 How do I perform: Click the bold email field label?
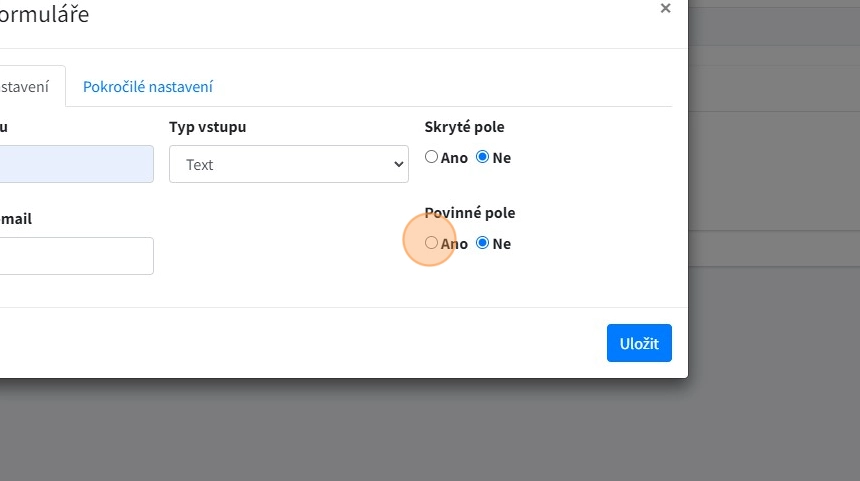click(x=16, y=218)
